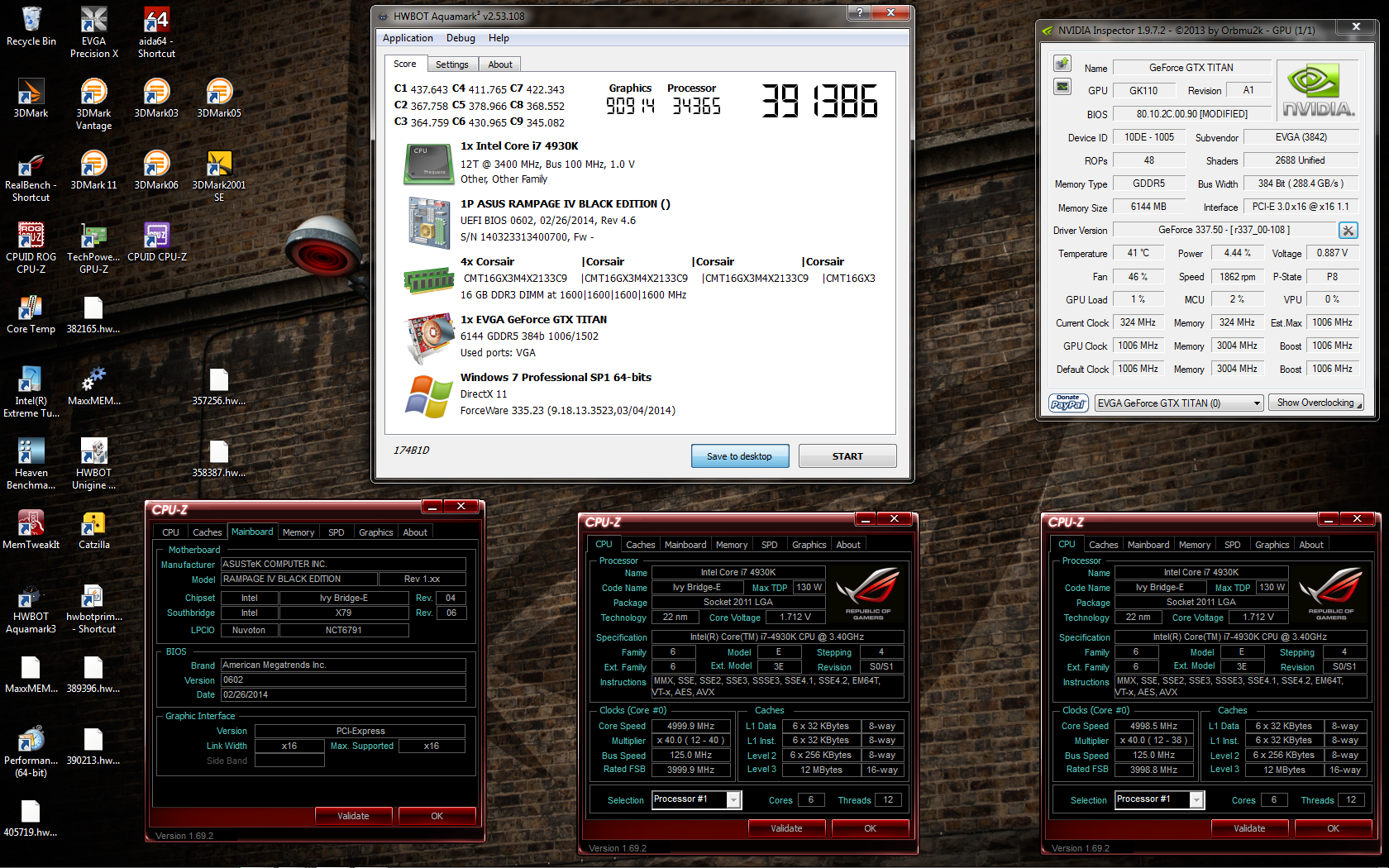This screenshot has height=868, width=1389.
Task: Open 3DMark06 desktop icon
Action: (x=156, y=169)
